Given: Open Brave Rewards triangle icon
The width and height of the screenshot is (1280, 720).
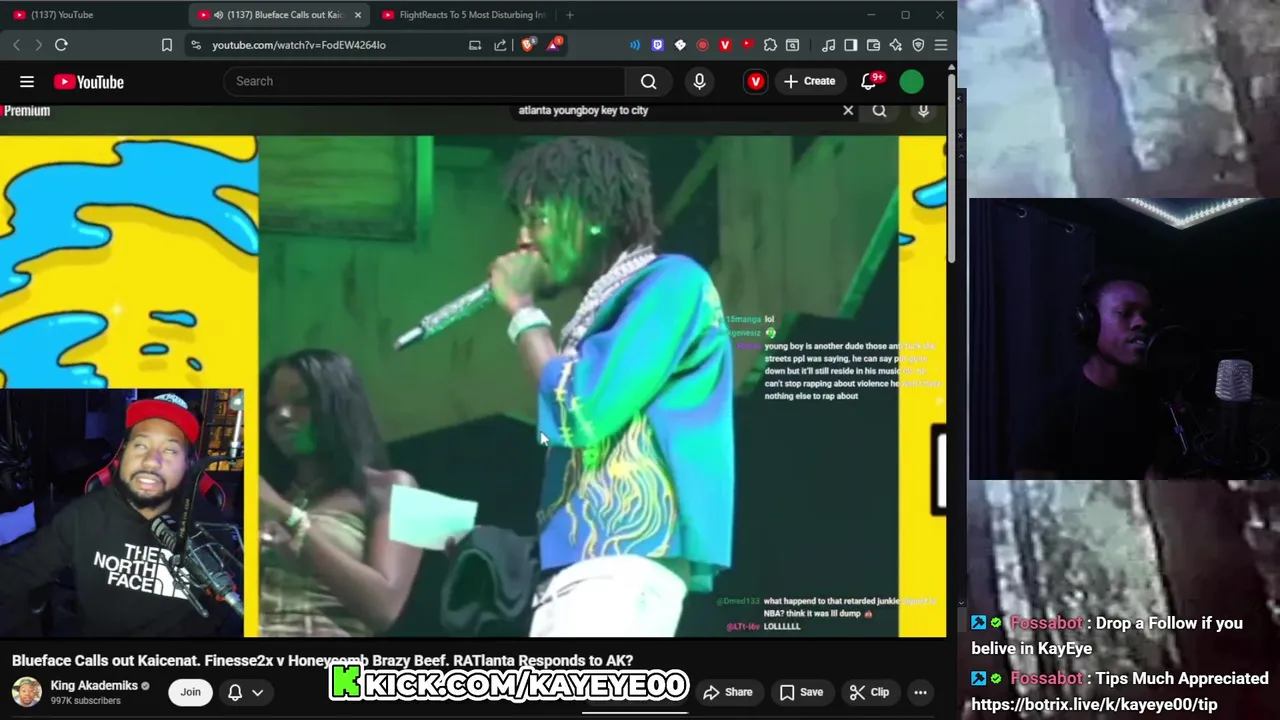Looking at the screenshot, I should coord(553,45).
